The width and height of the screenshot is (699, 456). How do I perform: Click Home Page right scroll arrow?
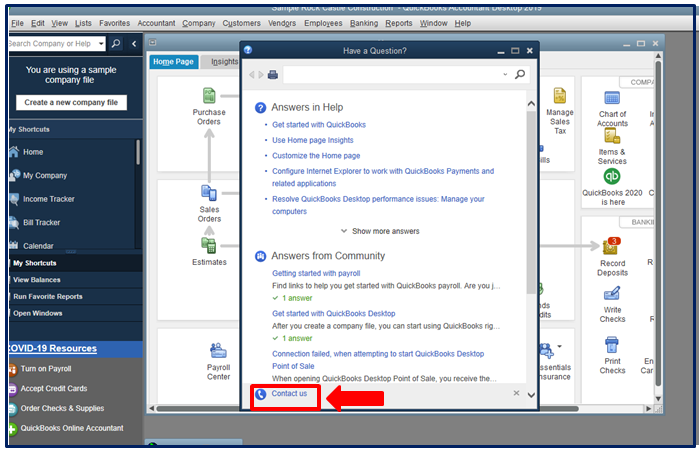(x=648, y=408)
